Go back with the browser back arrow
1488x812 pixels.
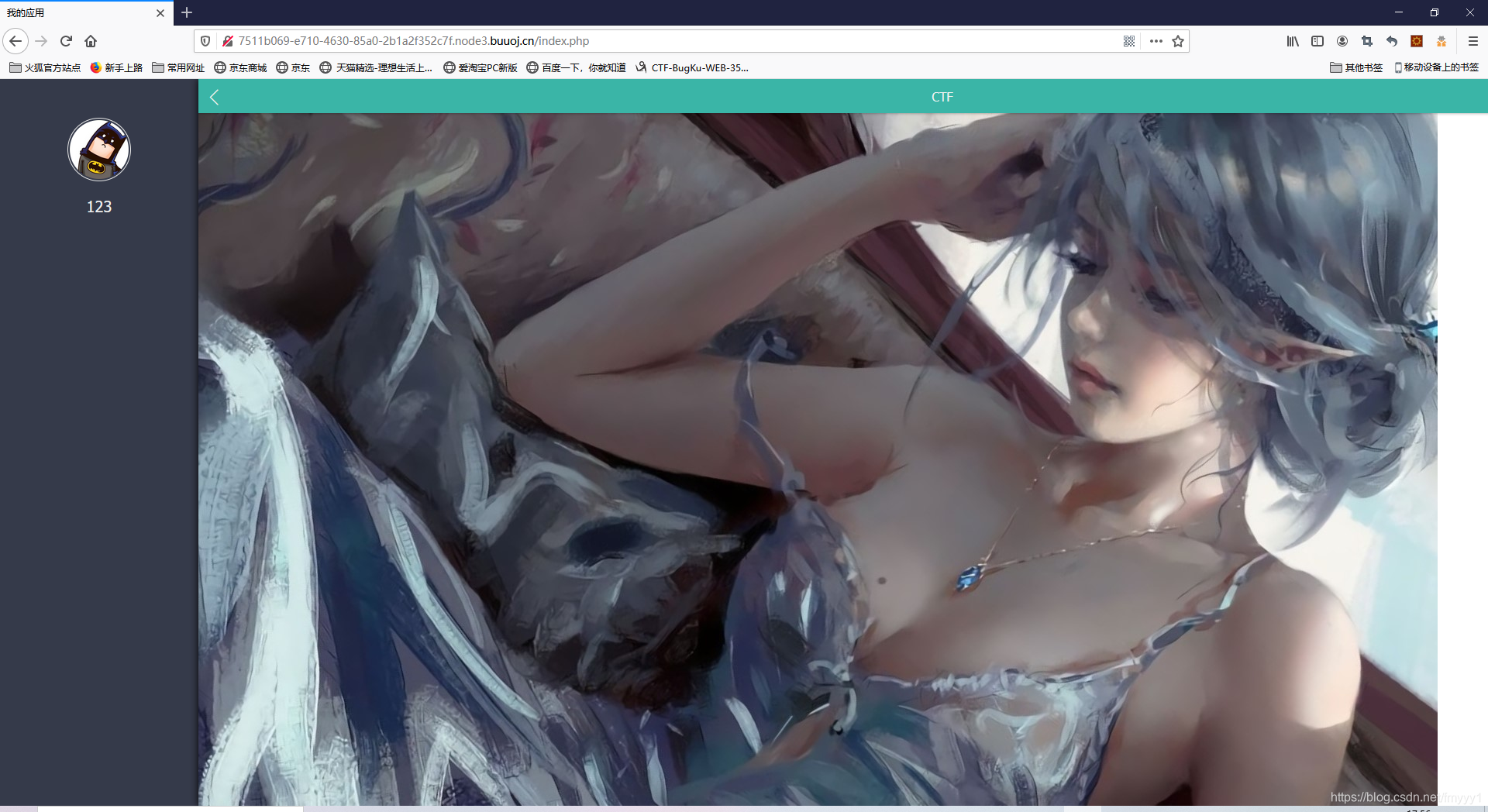[15, 41]
